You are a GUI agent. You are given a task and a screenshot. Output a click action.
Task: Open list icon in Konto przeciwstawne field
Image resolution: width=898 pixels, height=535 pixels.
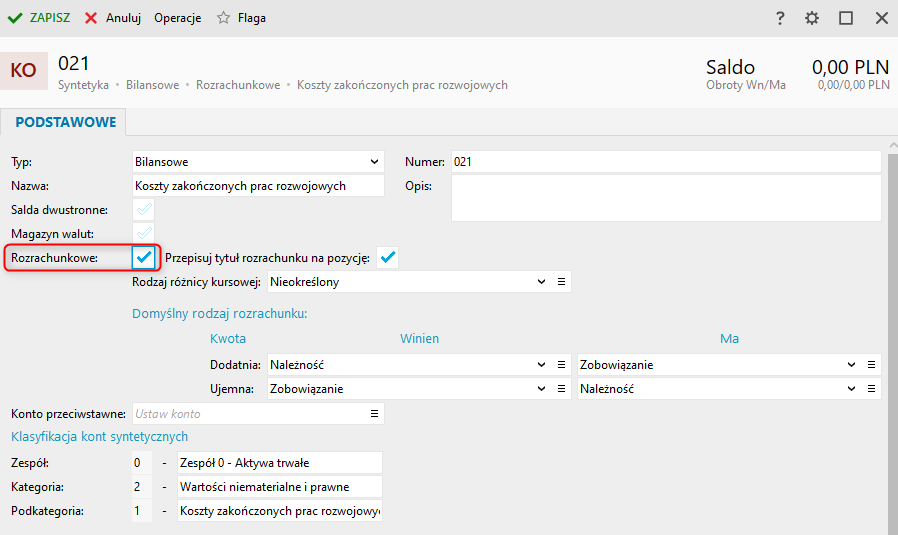coord(374,413)
